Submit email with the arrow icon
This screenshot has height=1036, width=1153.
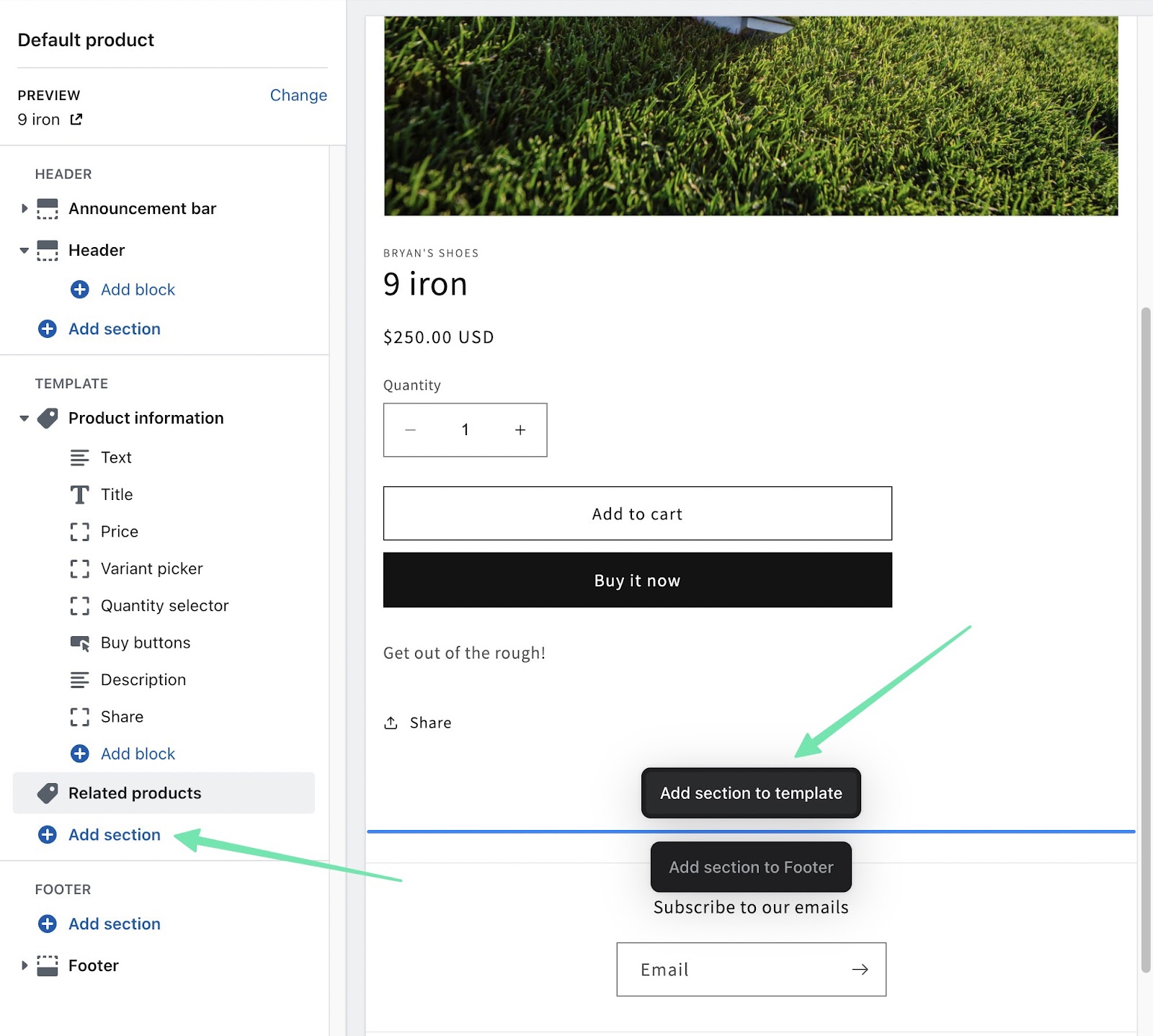click(x=860, y=970)
